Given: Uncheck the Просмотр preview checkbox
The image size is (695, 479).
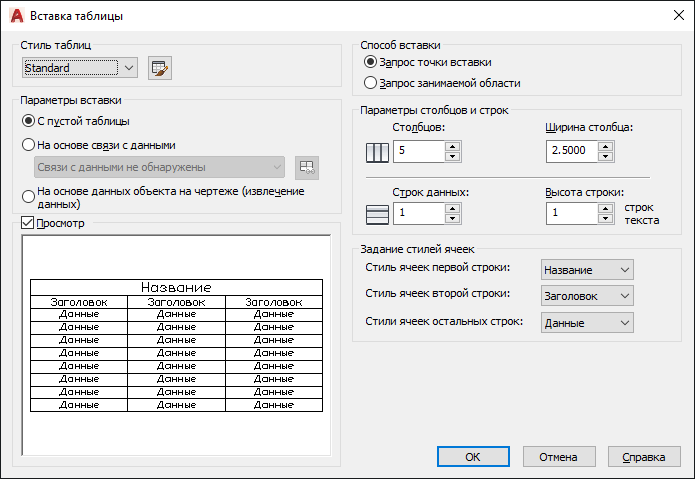Looking at the screenshot, I should [27, 223].
